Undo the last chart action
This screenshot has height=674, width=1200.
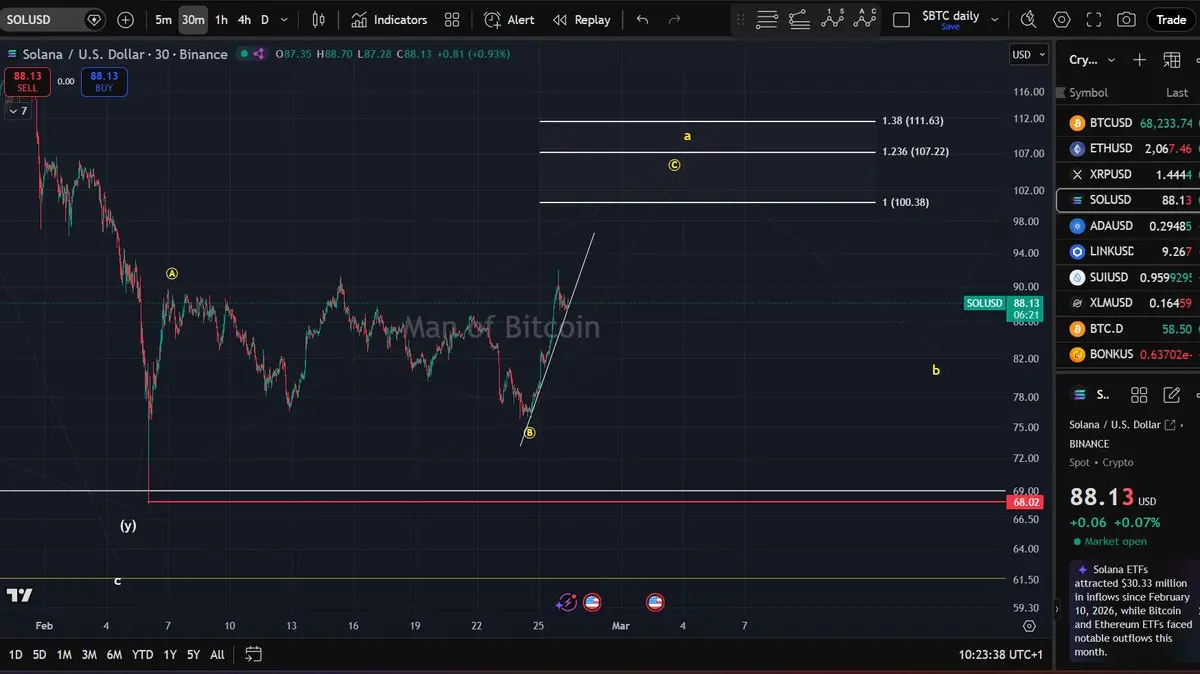pos(642,19)
